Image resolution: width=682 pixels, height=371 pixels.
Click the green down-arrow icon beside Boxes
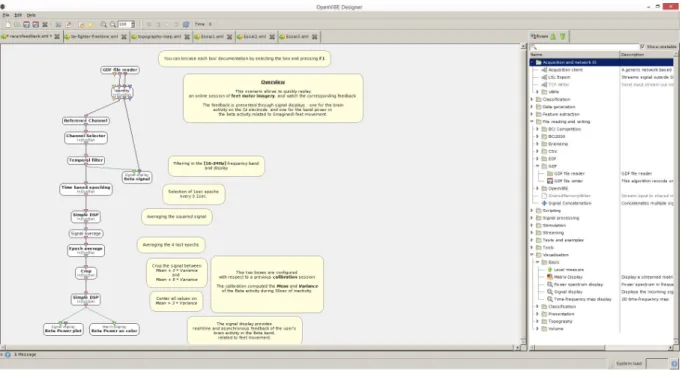pos(563,37)
